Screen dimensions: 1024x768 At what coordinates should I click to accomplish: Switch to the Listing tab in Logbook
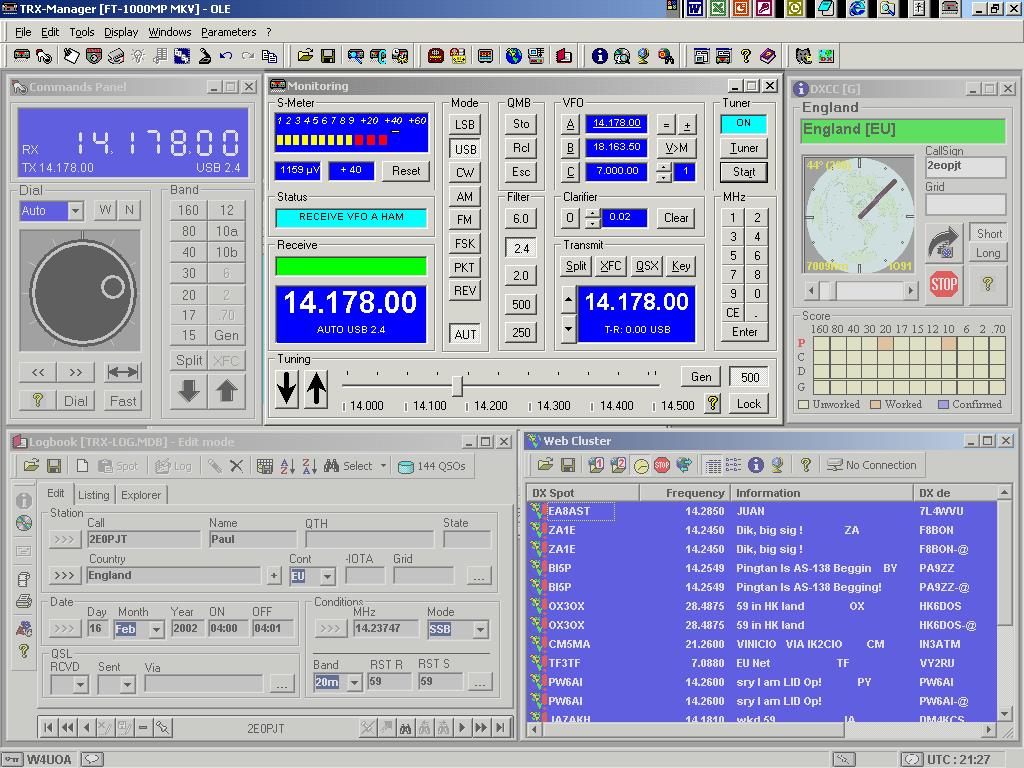pos(93,495)
